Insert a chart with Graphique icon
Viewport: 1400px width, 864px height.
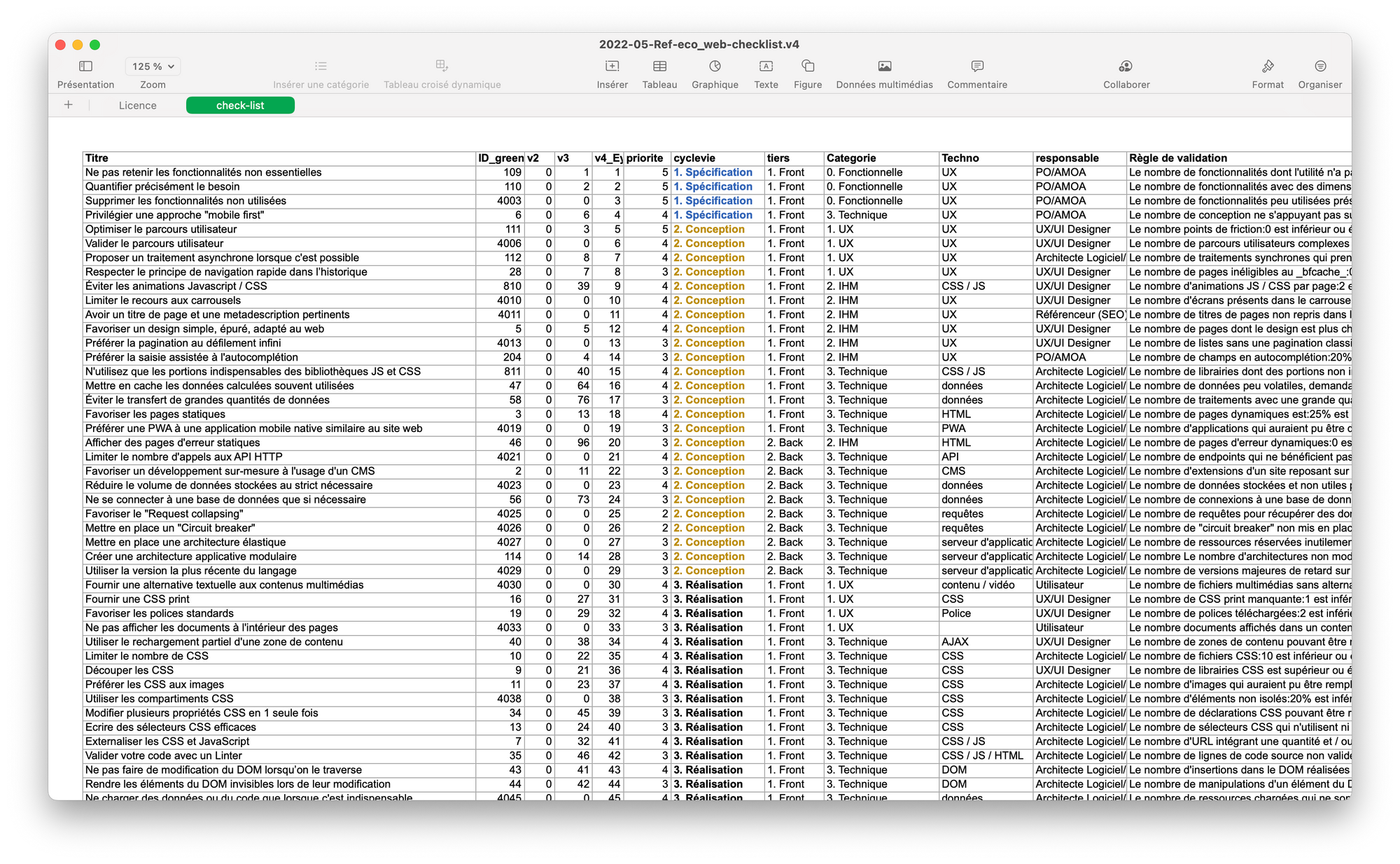tap(715, 67)
